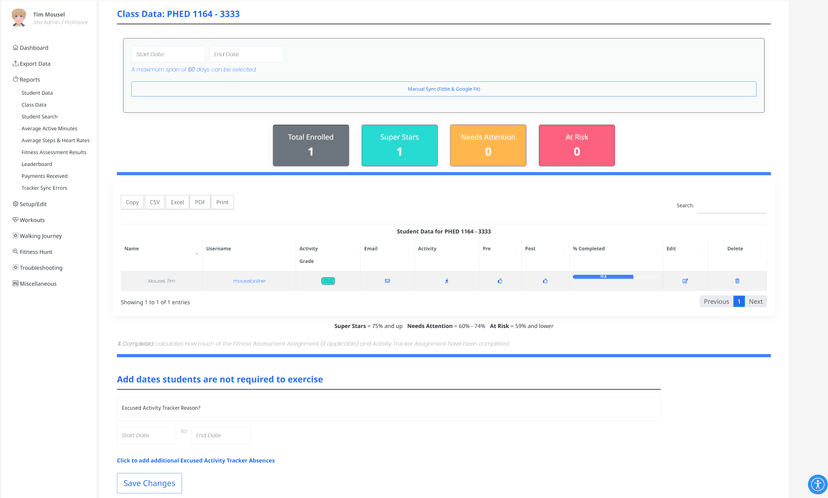
Task: Expand the Reports menu in sidebar
Action: (x=29, y=80)
